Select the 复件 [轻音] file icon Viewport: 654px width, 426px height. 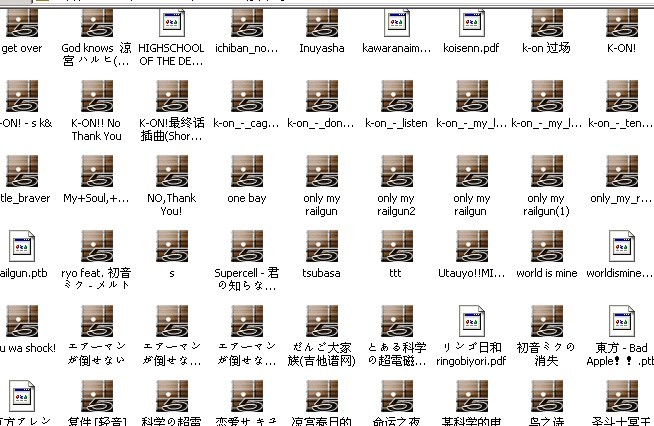(x=97, y=396)
